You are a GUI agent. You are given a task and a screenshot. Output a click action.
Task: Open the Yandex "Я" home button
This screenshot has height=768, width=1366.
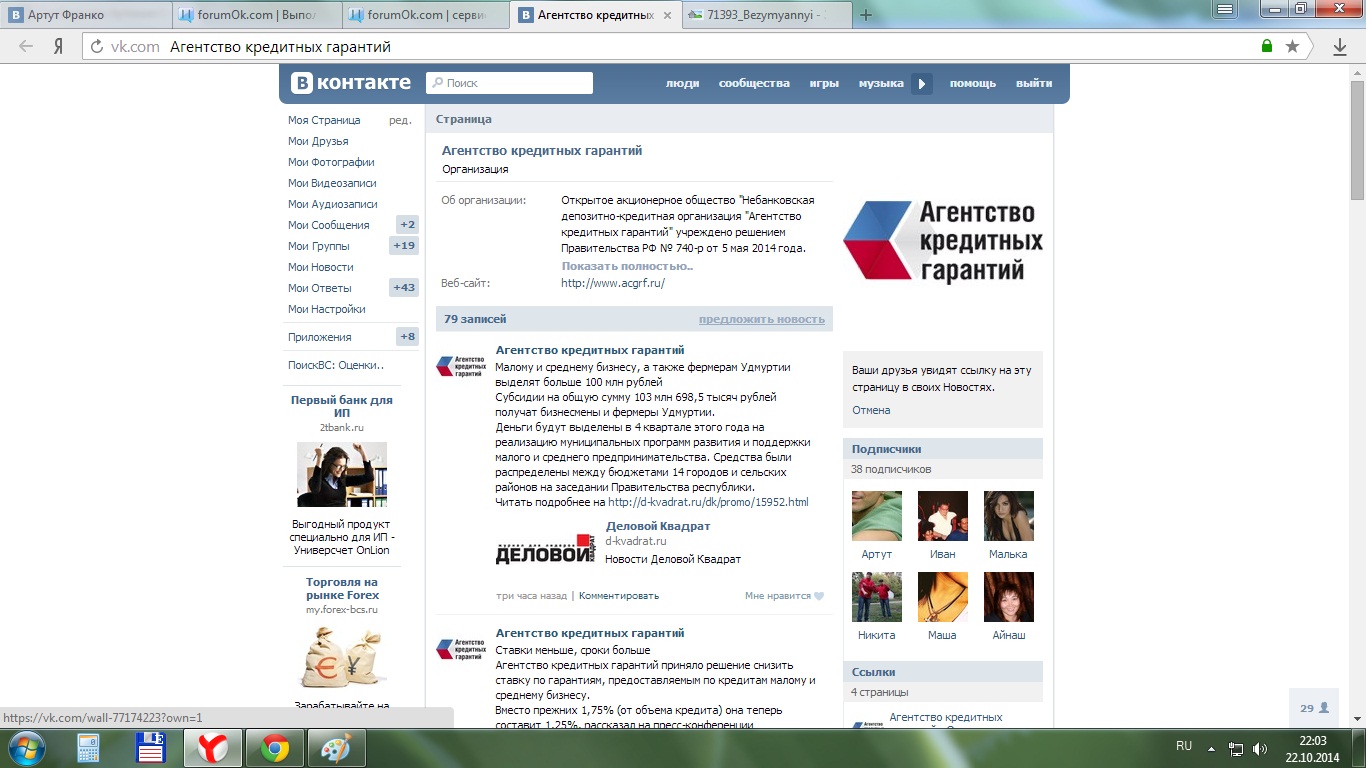(59, 46)
